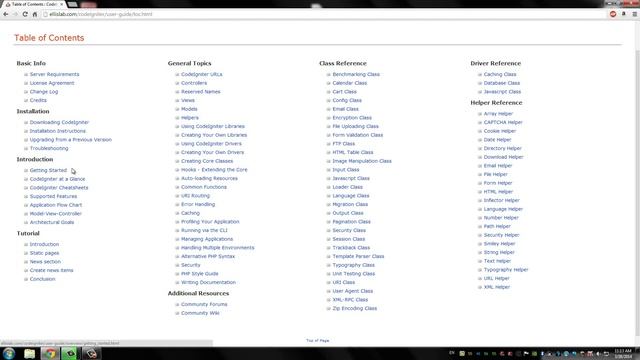
Task: Open Email Class link
Action: (345, 109)
